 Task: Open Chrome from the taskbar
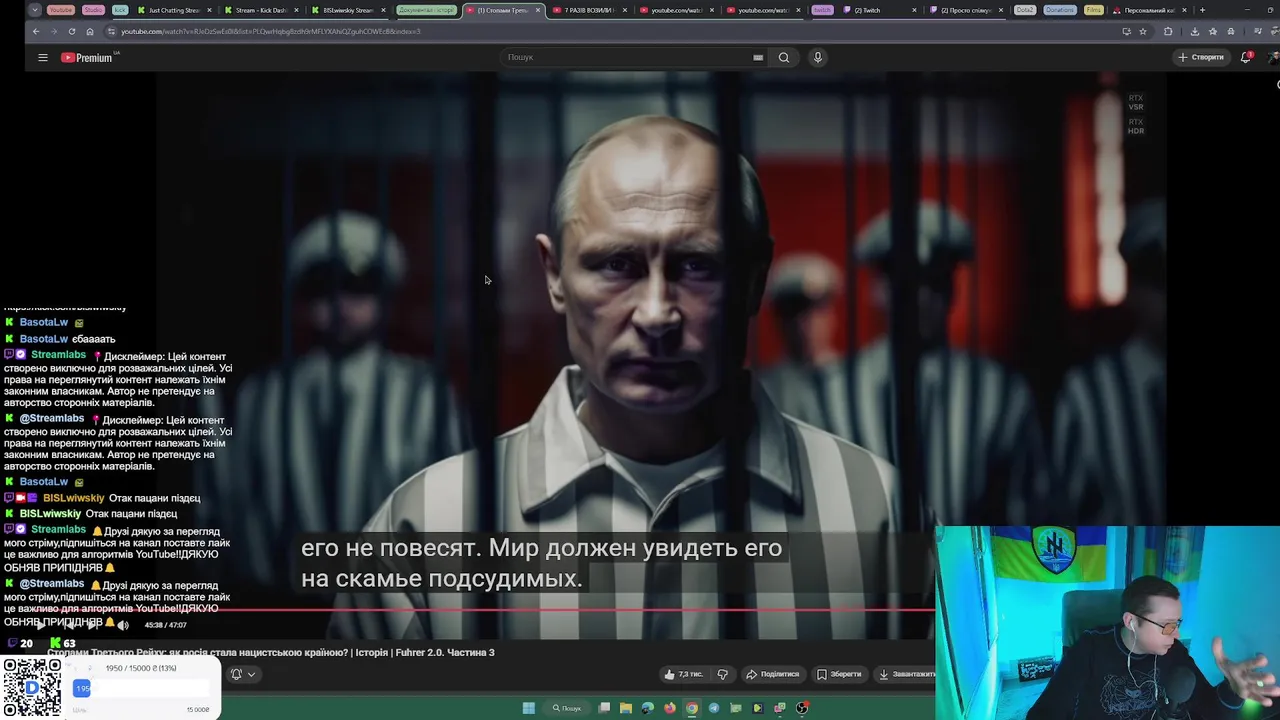[691, 708]
